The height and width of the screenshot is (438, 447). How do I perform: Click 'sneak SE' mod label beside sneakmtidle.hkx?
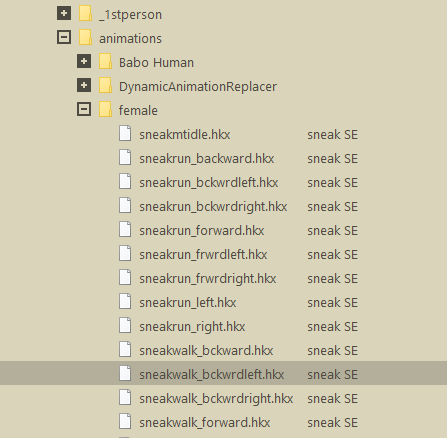tap(332, 135)
